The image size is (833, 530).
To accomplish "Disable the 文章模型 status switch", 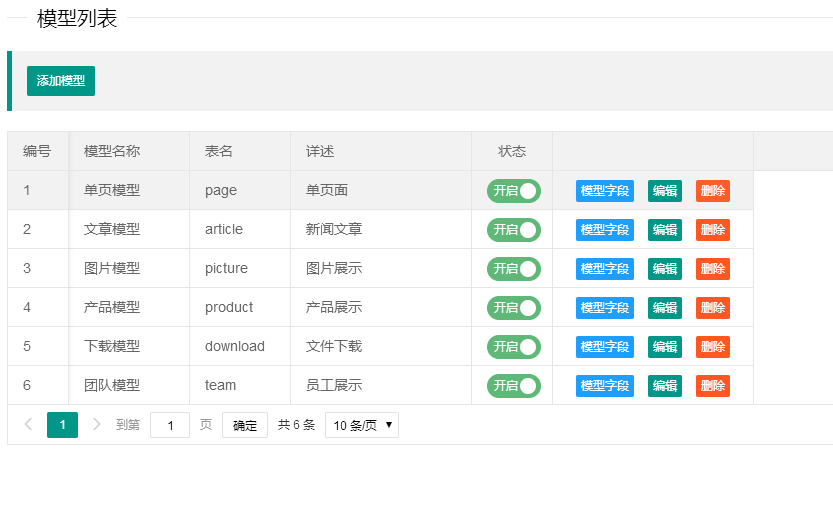I will pos(513,230).
